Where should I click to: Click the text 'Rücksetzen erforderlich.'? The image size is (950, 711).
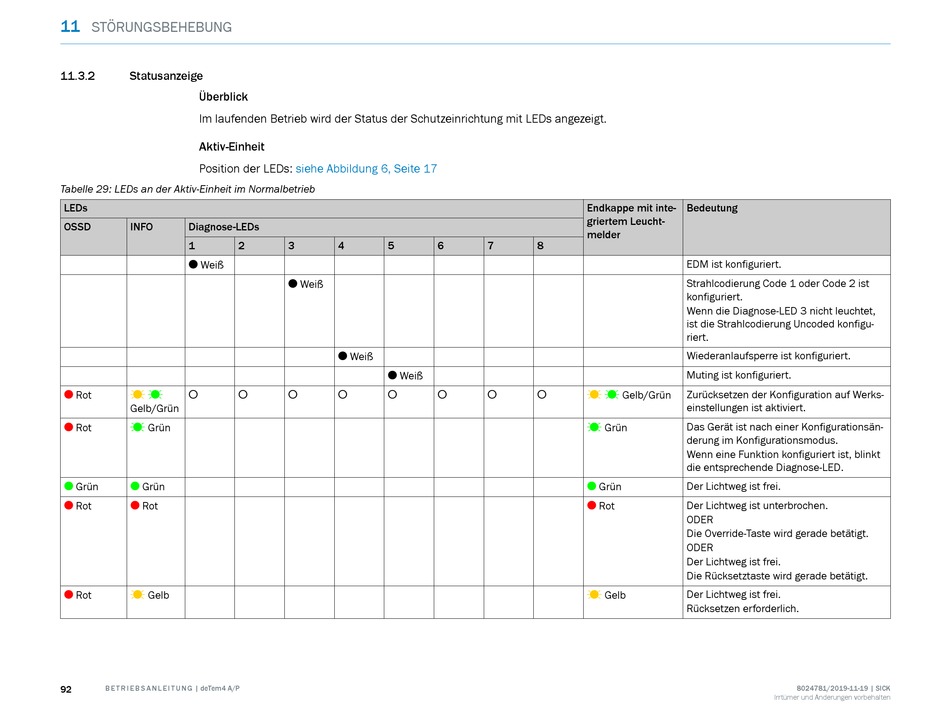[742, 609]
